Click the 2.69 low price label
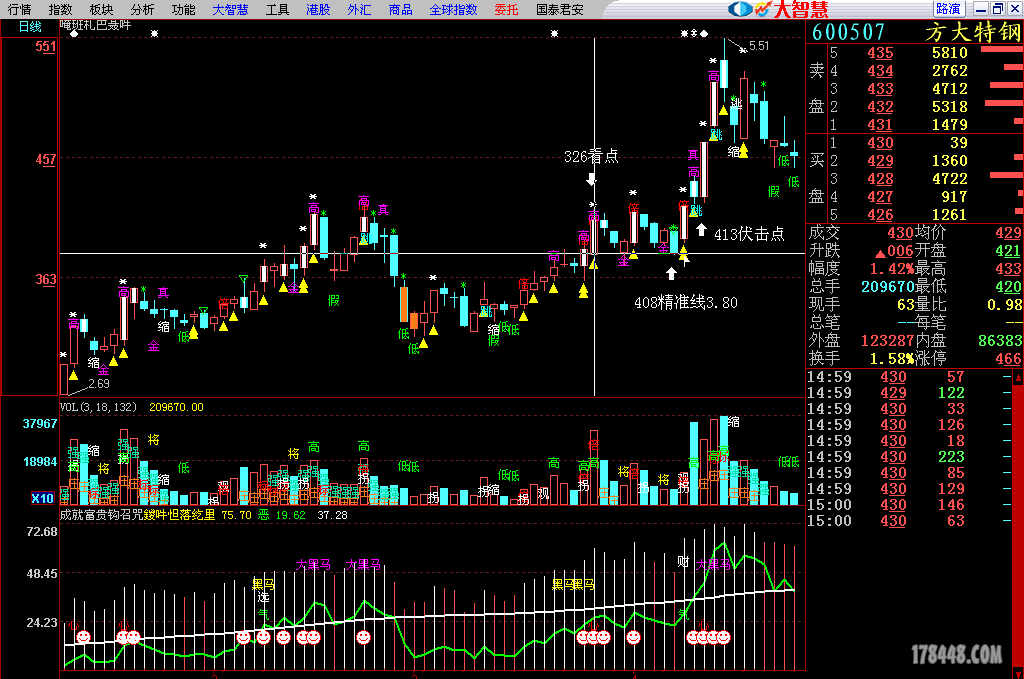Image resolution: width=1024 pixels, height=679 pixels. tap(99, 384)
